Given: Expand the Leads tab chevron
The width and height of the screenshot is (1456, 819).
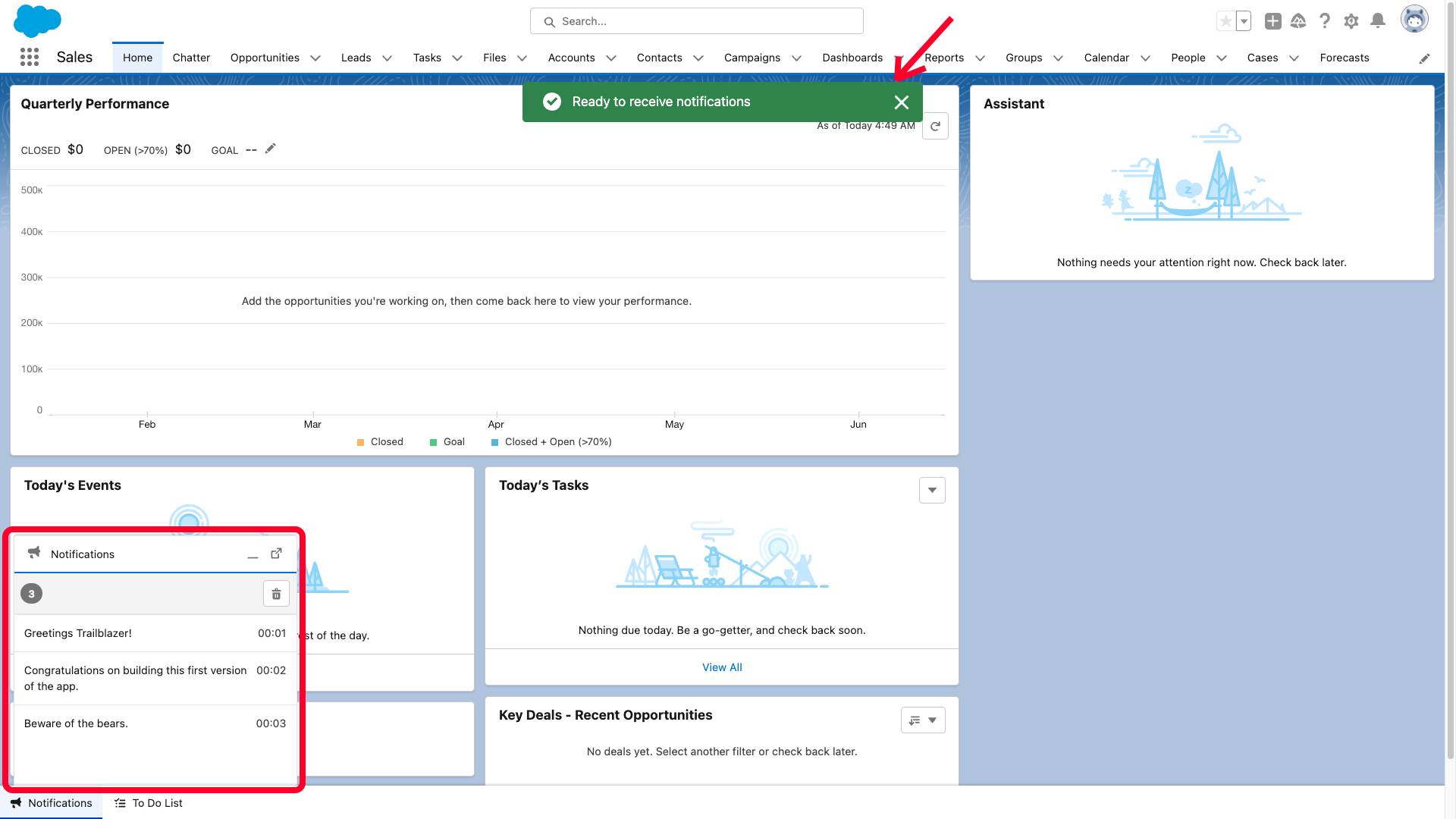Looking at the screenshot, I should coord(387,58).
